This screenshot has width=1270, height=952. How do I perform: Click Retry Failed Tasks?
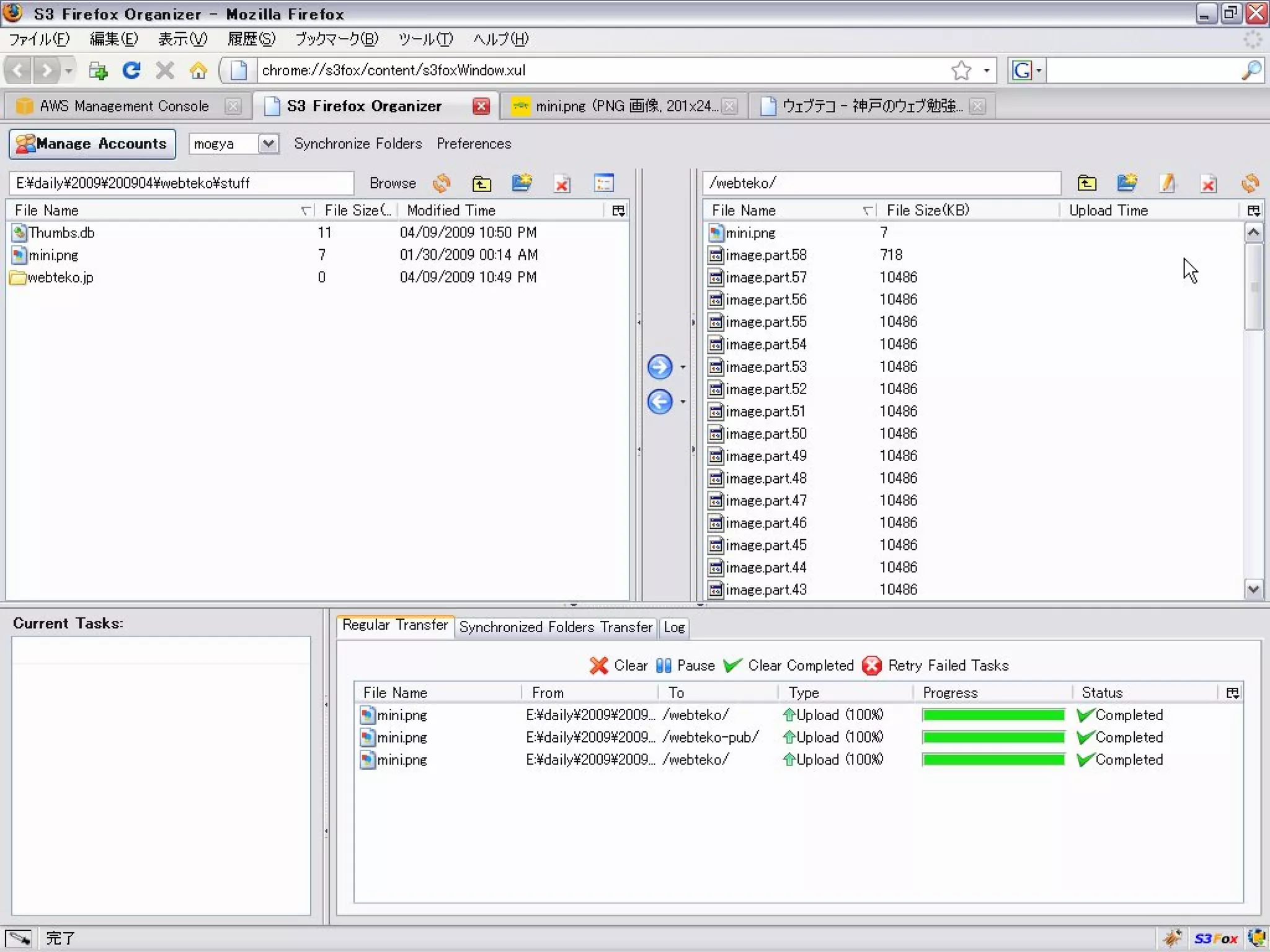tap(936, 666)
